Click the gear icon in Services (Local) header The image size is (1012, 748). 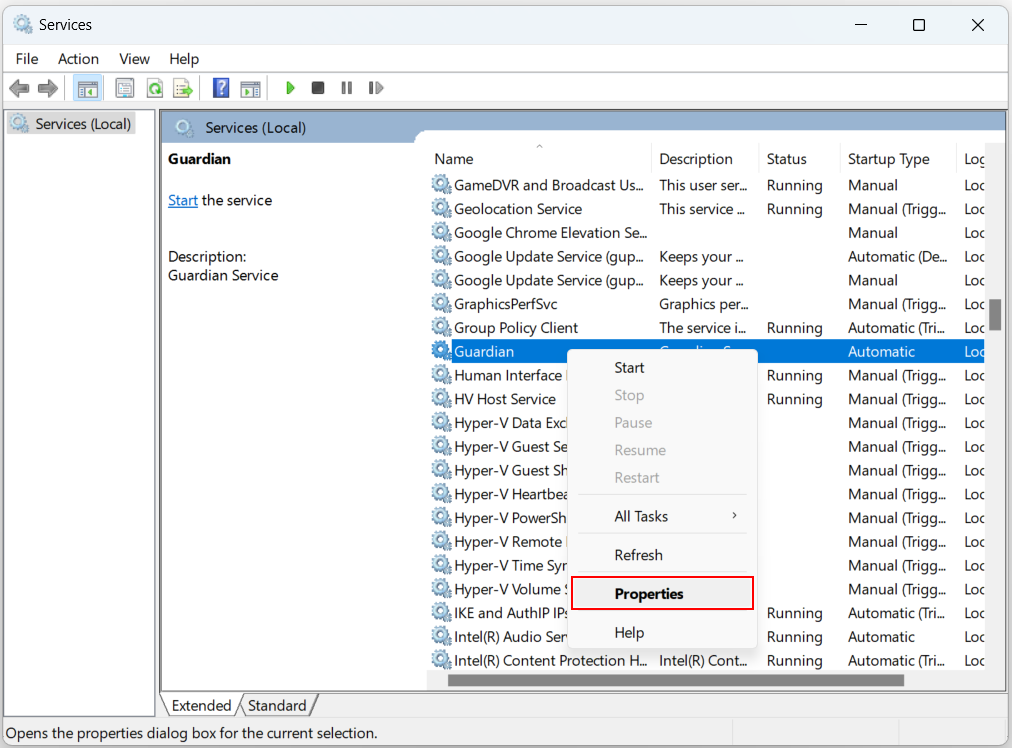(x=185, y=128)
